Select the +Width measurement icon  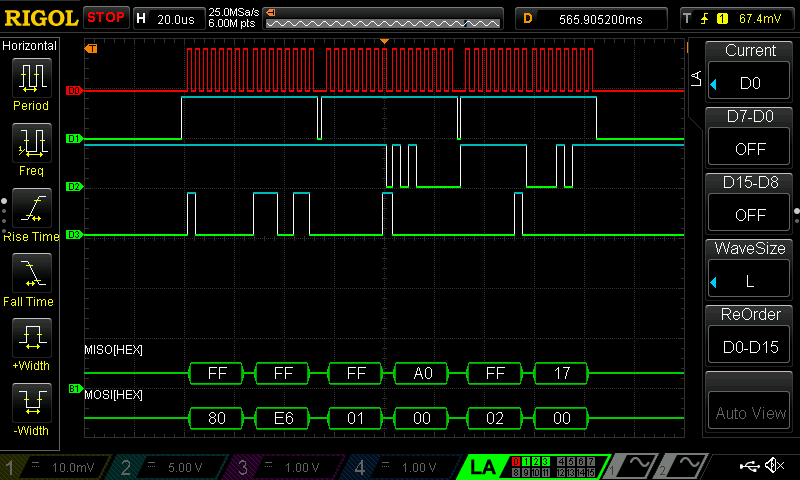pos(31,338)
